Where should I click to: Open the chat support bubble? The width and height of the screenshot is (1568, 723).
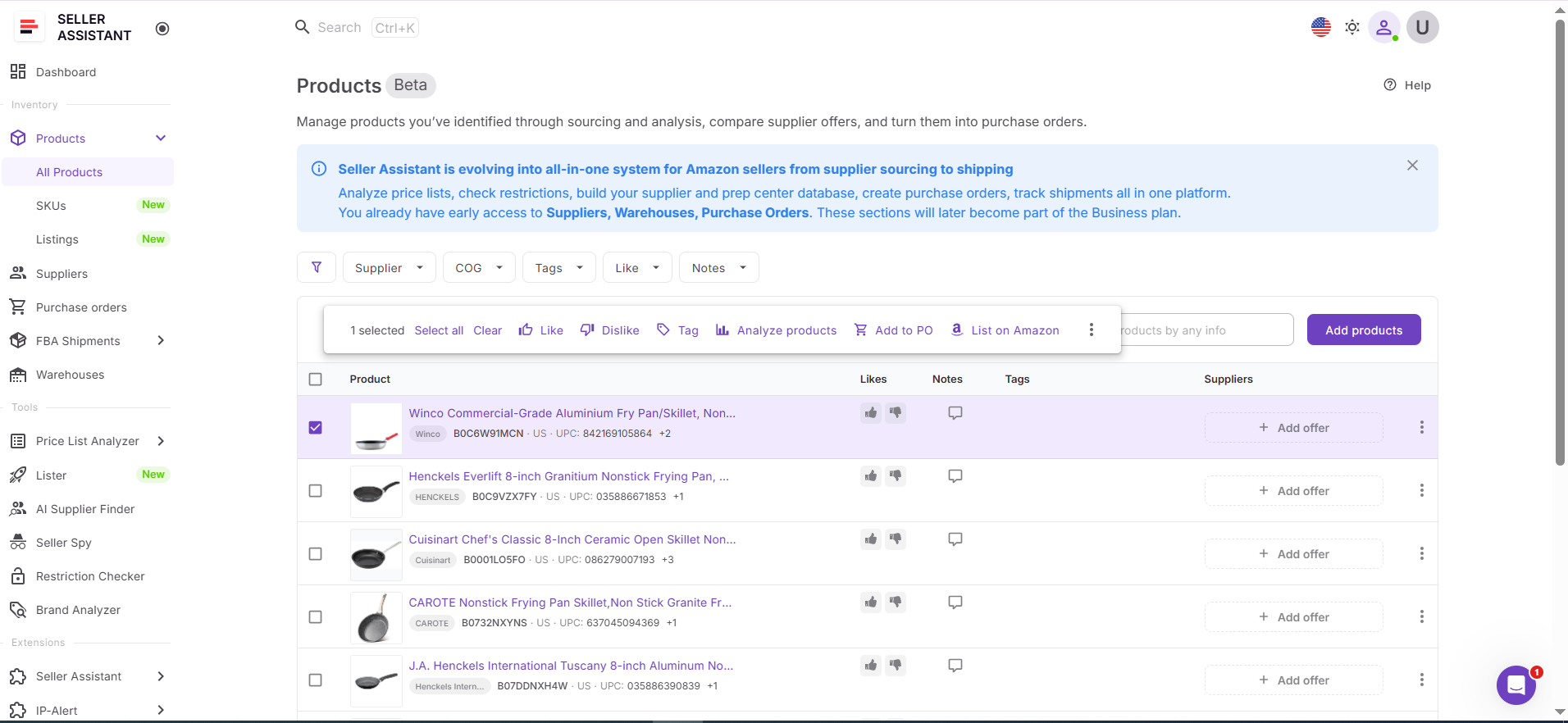pos(1516,684)
